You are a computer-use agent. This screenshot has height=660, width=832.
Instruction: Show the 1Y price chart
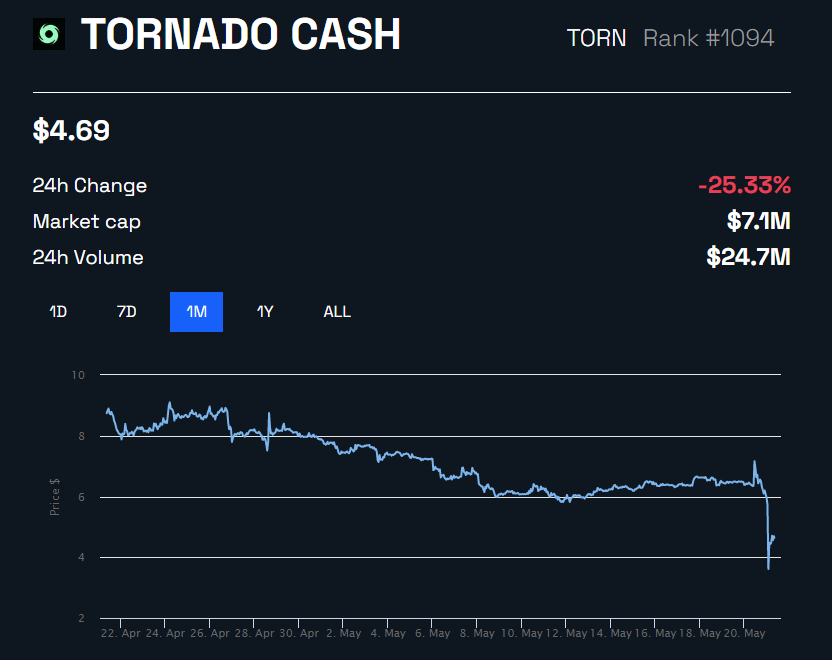click(265, 312)
